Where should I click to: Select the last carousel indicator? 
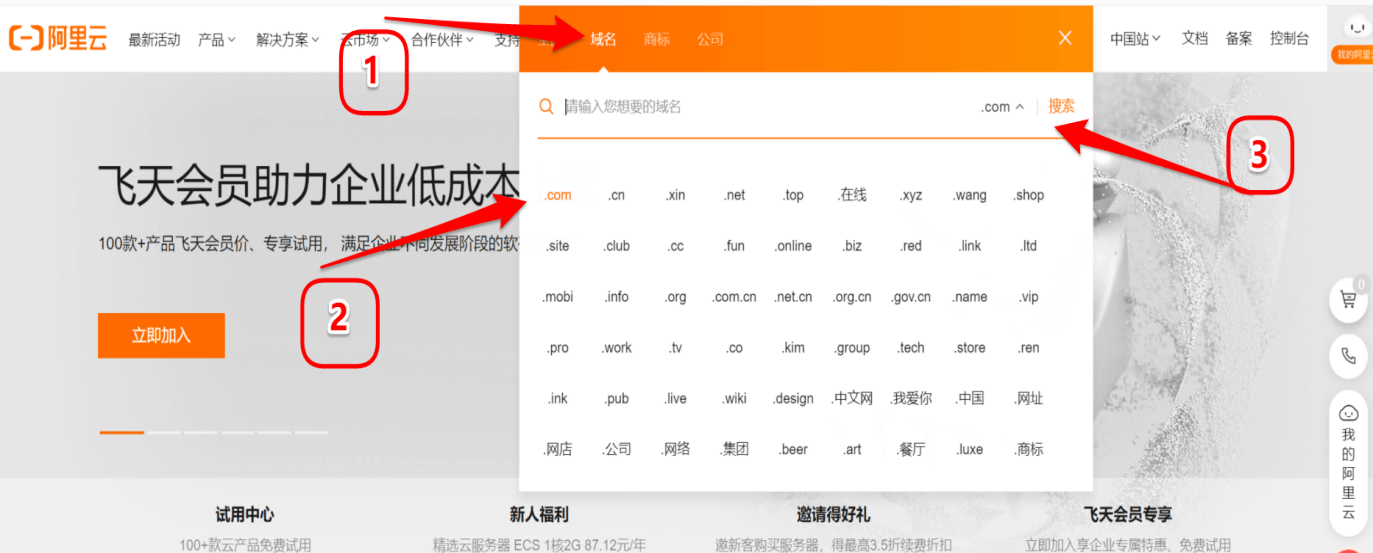click(x=311, y=432)
